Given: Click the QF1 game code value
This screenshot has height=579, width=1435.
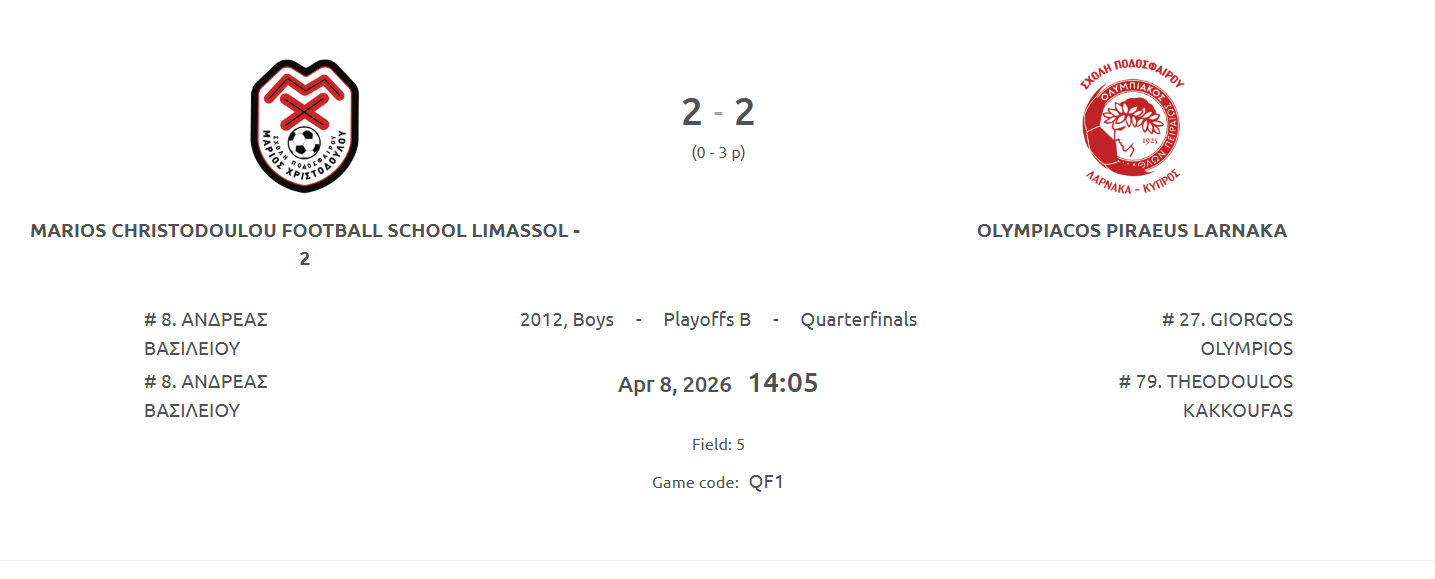Looking at the screenshot, I should pos(766,482).
